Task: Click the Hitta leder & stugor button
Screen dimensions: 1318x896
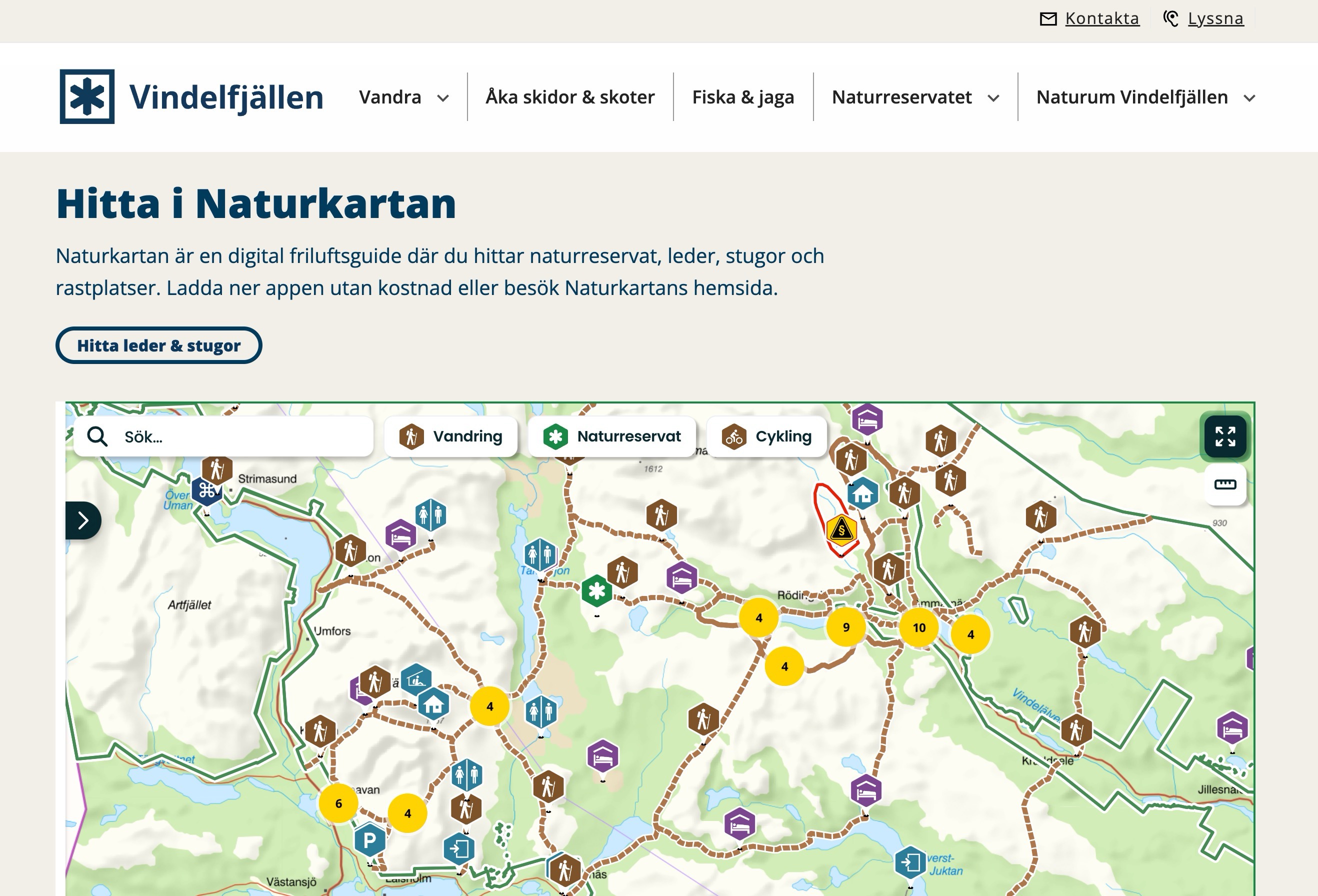Action: [159, 345]
